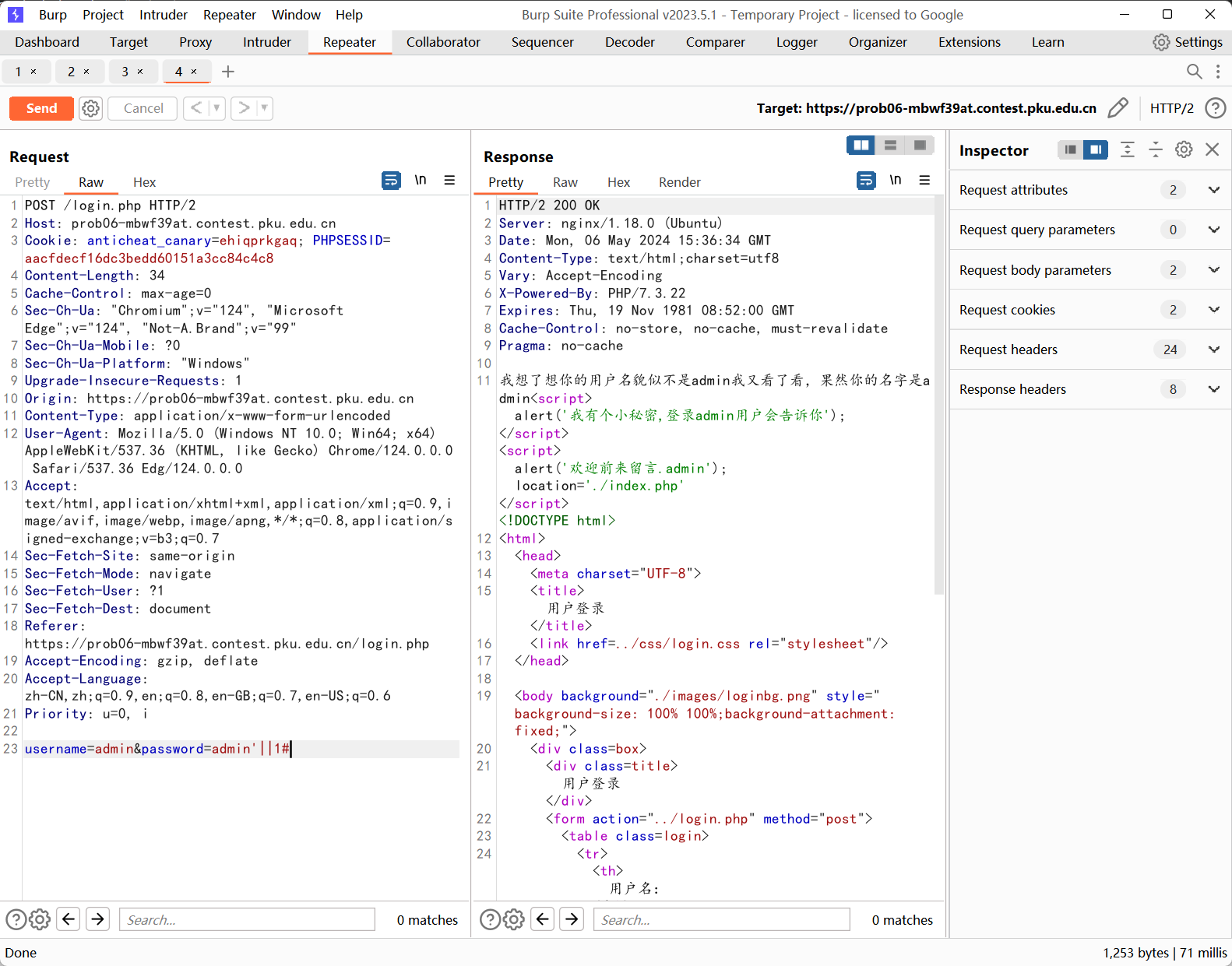This screenshot has width=1232, height=966.
Task: Open the Proxy tool tab
Action: (x=195, y=42)
